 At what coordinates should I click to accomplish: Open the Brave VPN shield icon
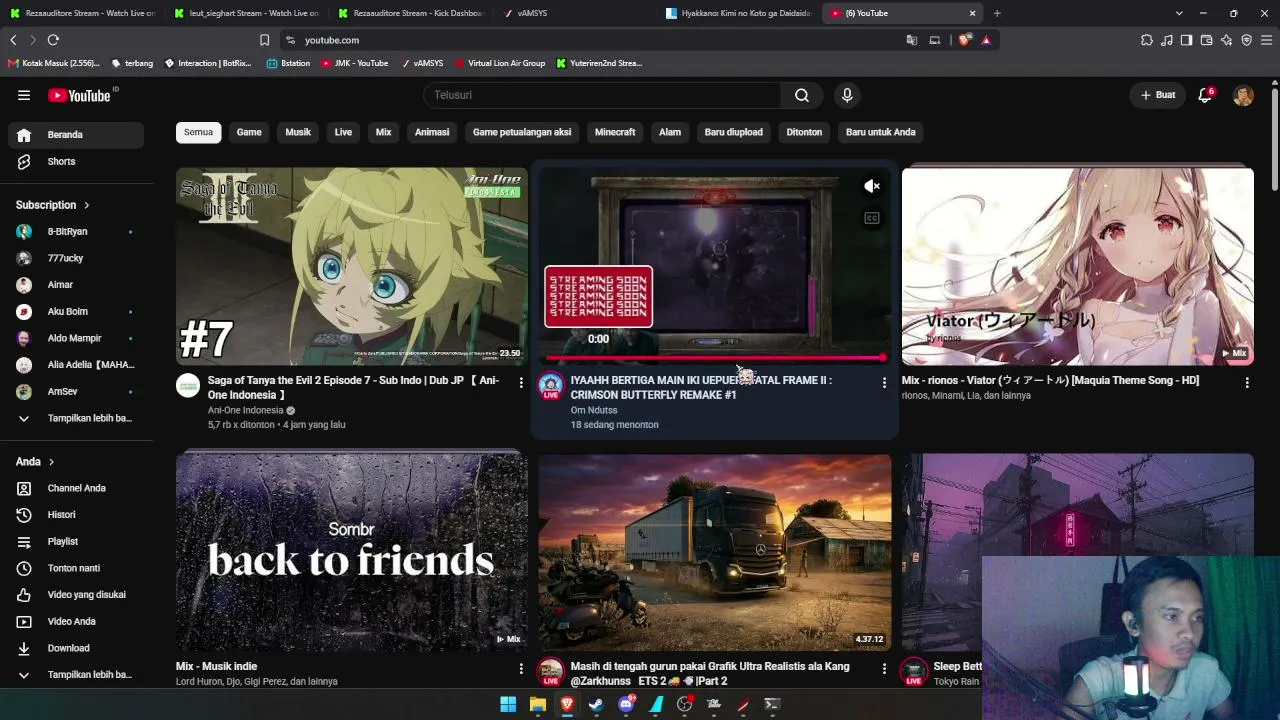pos(1246,40)
